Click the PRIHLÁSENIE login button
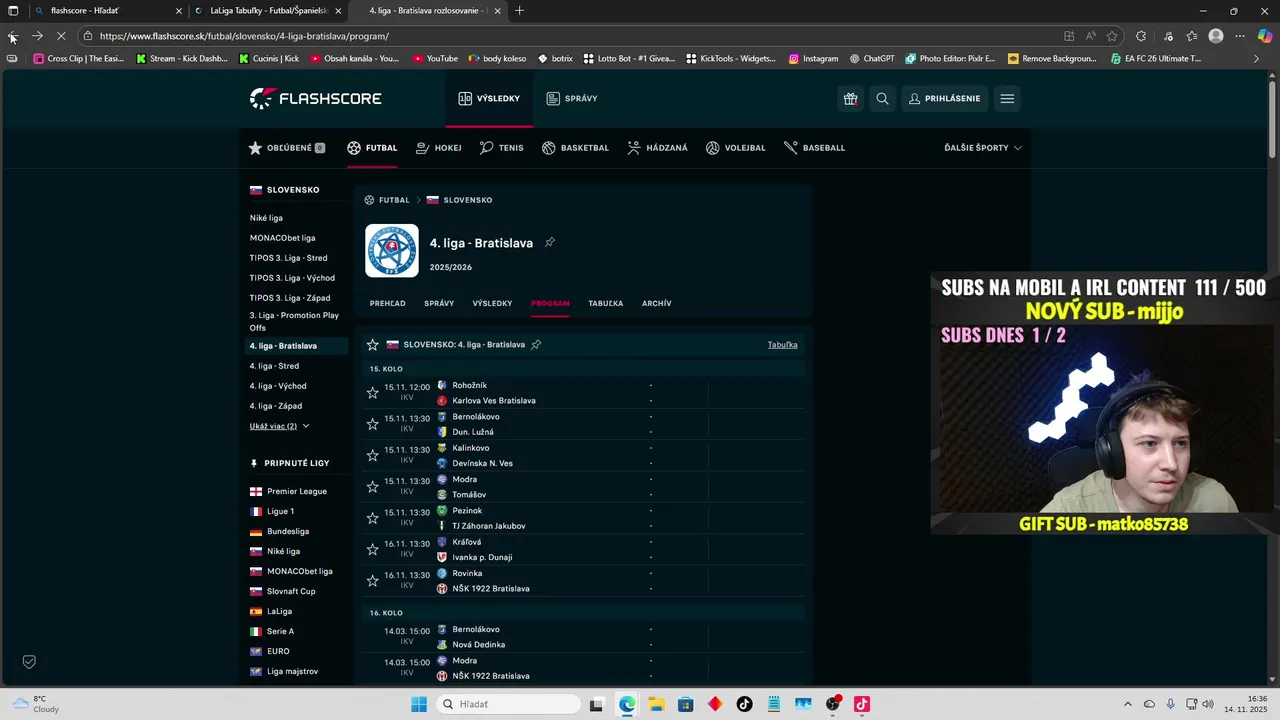The image size is (1280, 720). (x=944, y=99)
